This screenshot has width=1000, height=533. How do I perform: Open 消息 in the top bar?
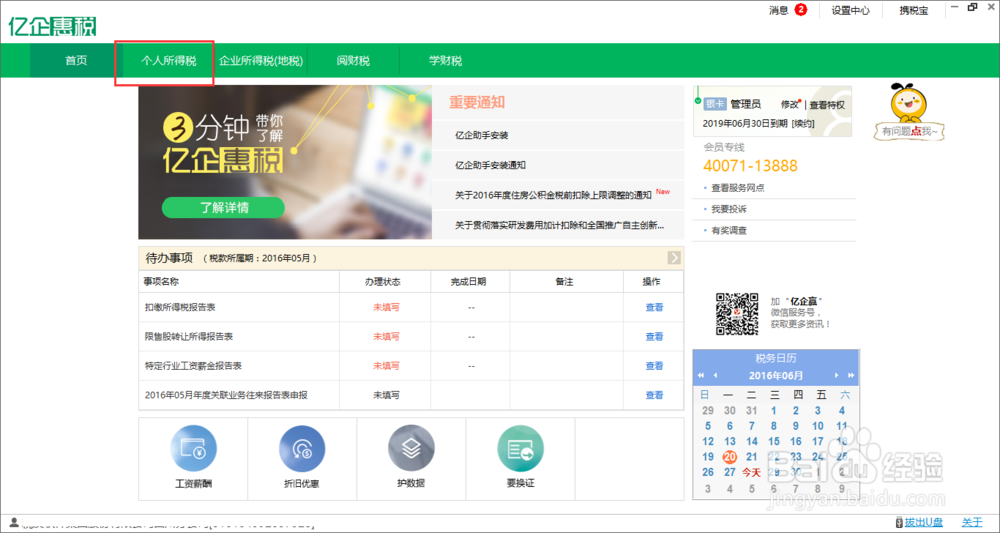tap(779, 10)
